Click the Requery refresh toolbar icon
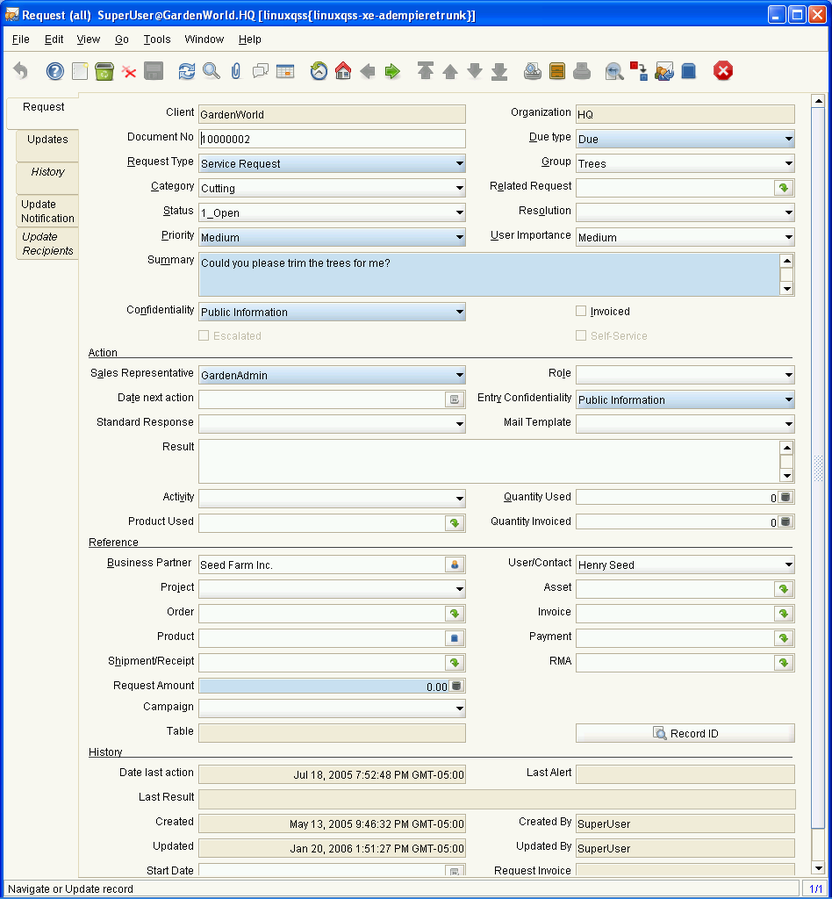This screenshot has width=832, height=899. pos(186,71)
